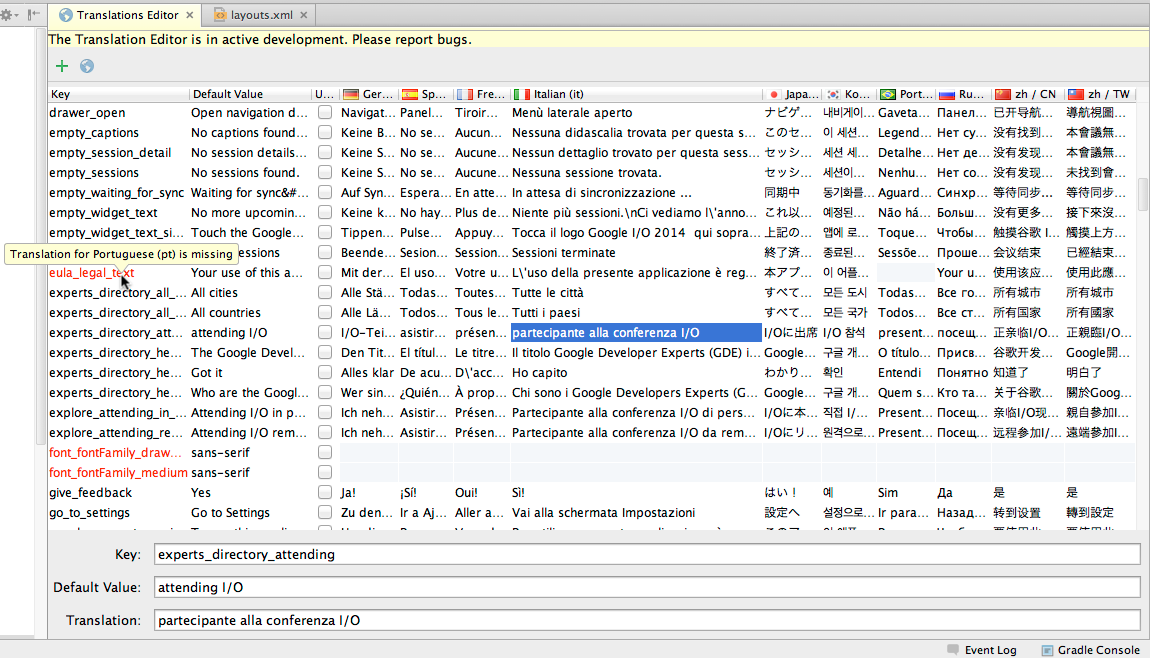Click the Portuguese flag column header

[x=906, y=94]
